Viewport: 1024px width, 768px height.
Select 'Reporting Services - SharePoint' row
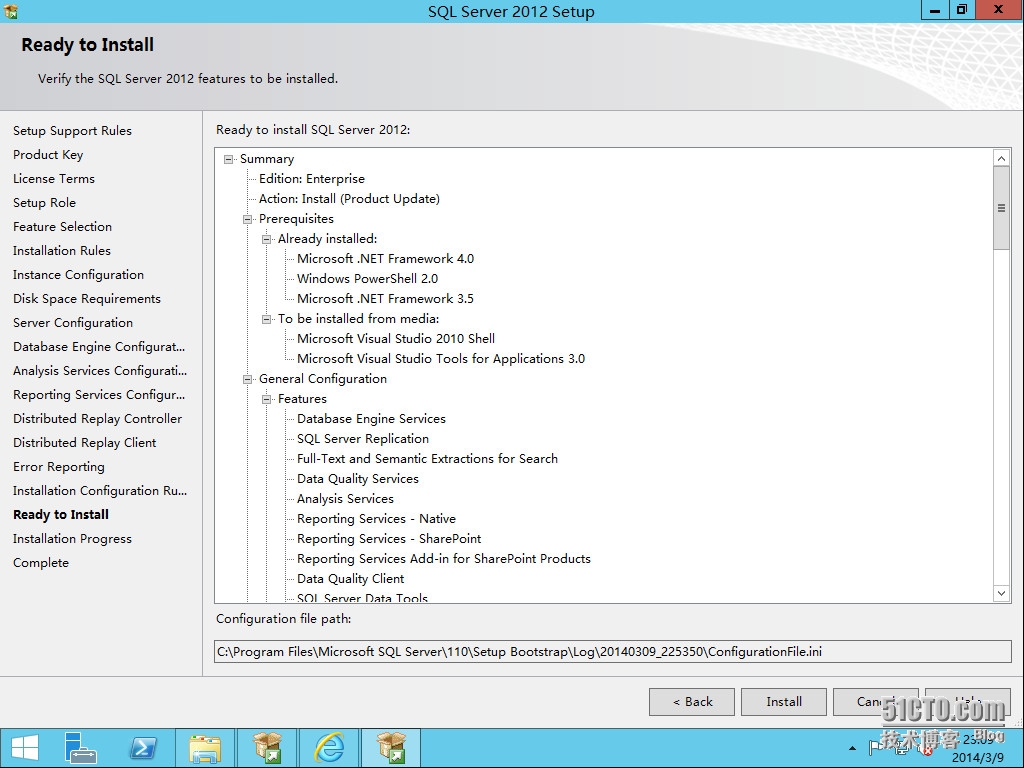pyautogui.click(x=389, y=539)
